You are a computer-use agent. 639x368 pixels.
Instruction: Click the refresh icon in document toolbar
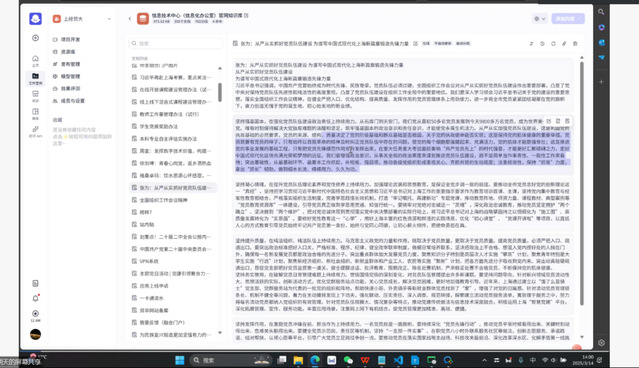553,44
